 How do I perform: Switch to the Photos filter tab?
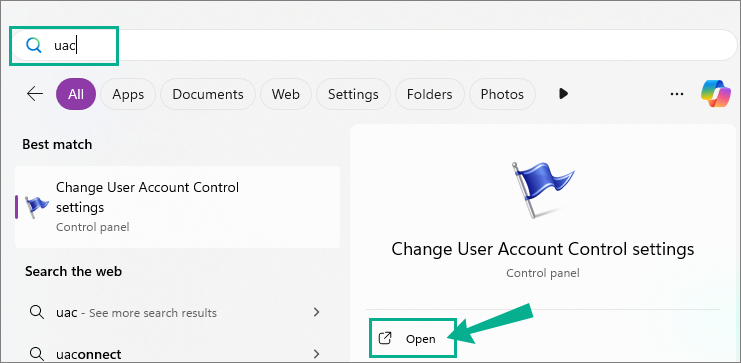tap(502, 94)
